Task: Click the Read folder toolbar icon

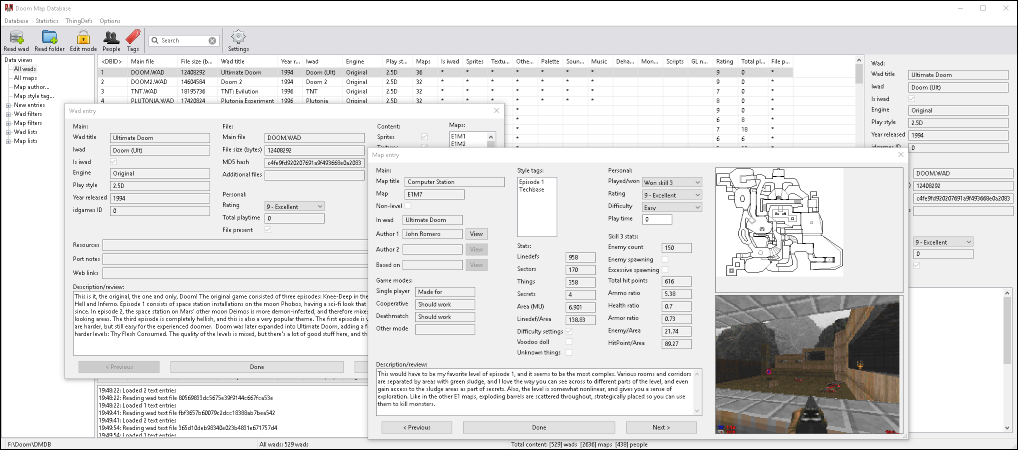Action: 49,38
